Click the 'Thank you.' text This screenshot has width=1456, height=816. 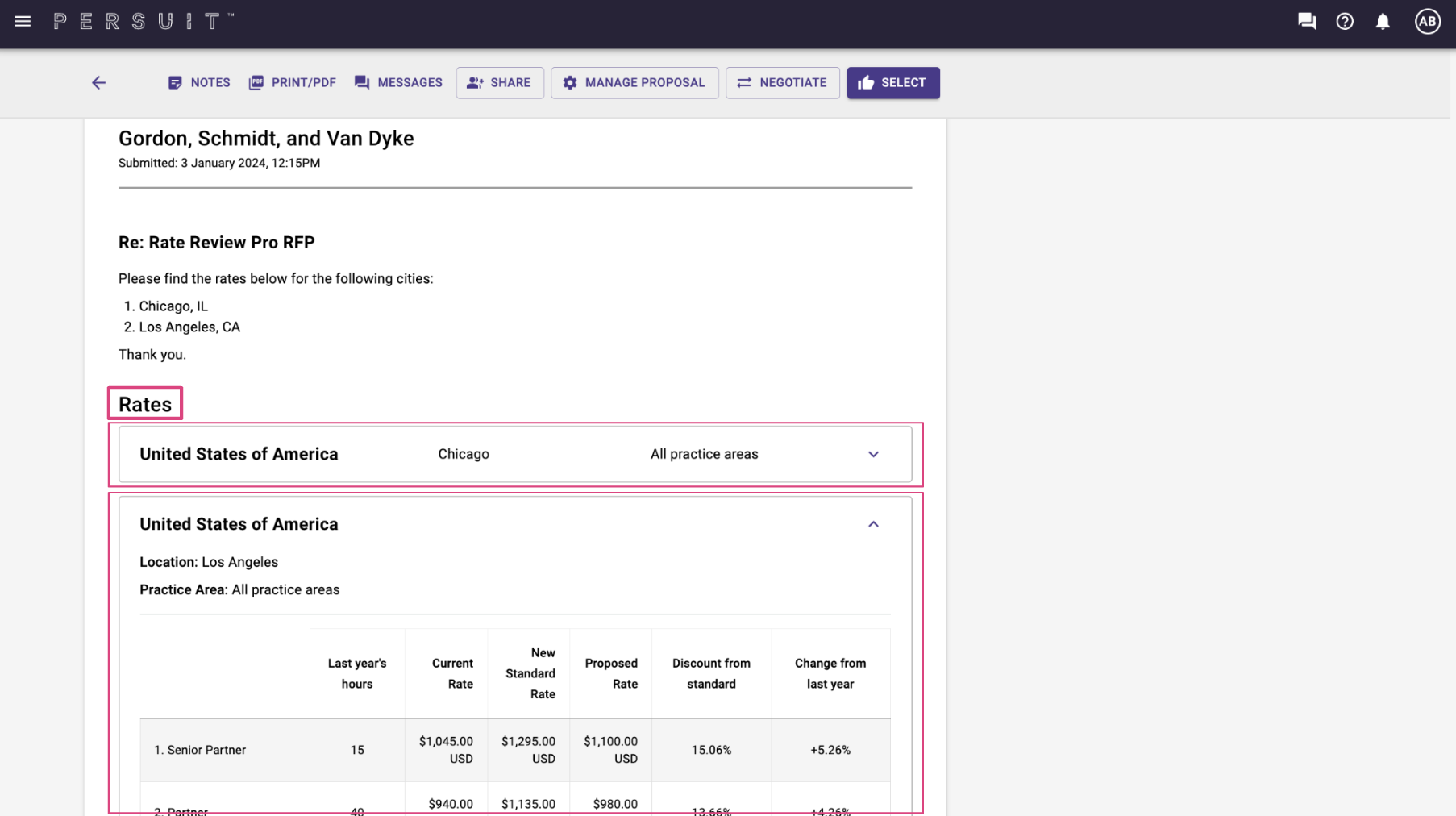152,355
